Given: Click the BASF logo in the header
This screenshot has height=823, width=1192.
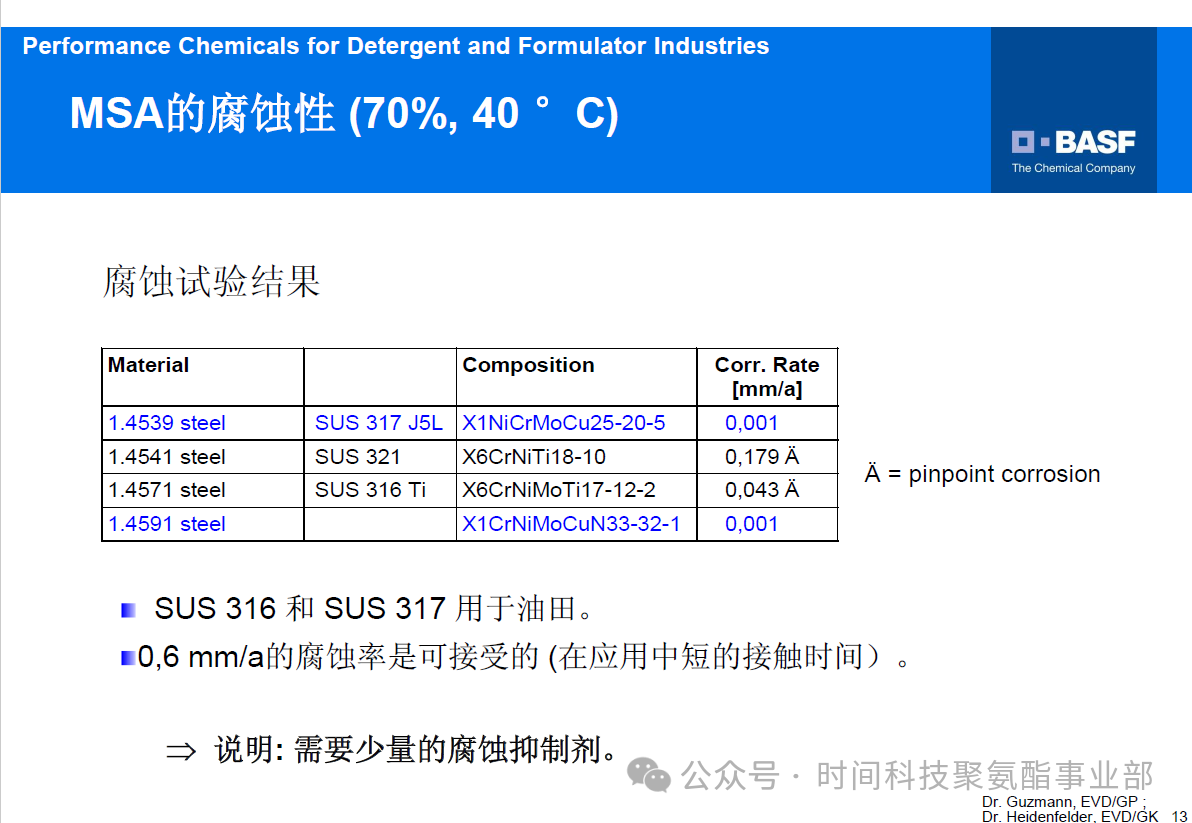Looking at the screenshot, I should pyautogui.click(x=1073, y=141).
